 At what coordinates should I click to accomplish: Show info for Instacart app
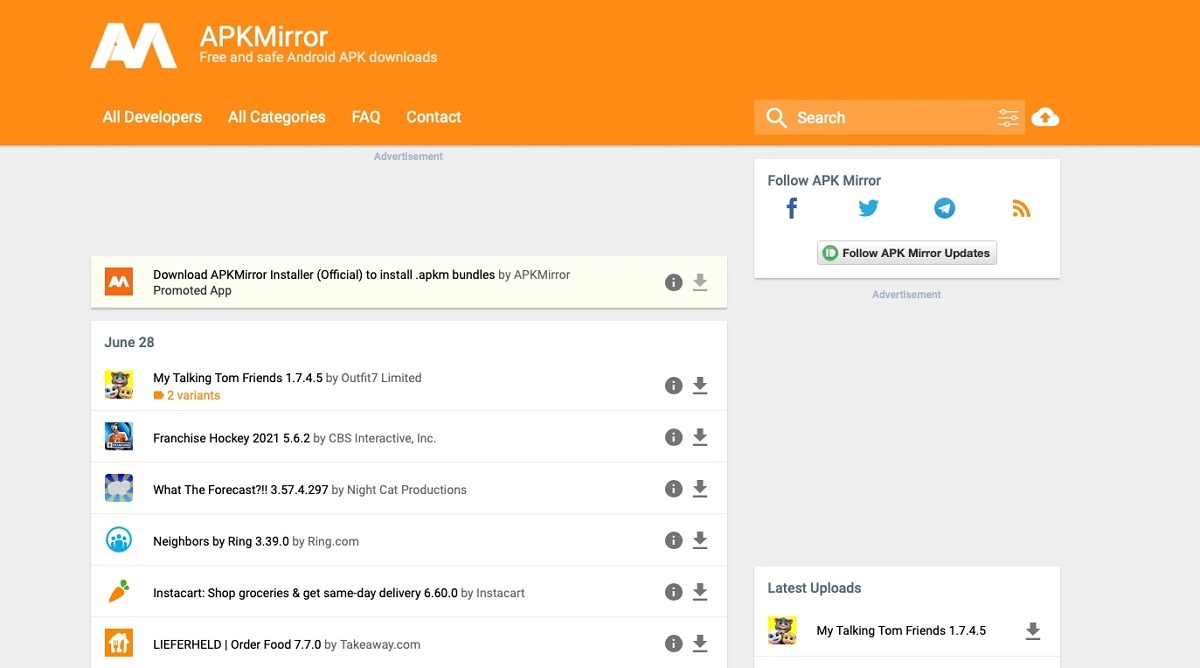pos(674,592)
